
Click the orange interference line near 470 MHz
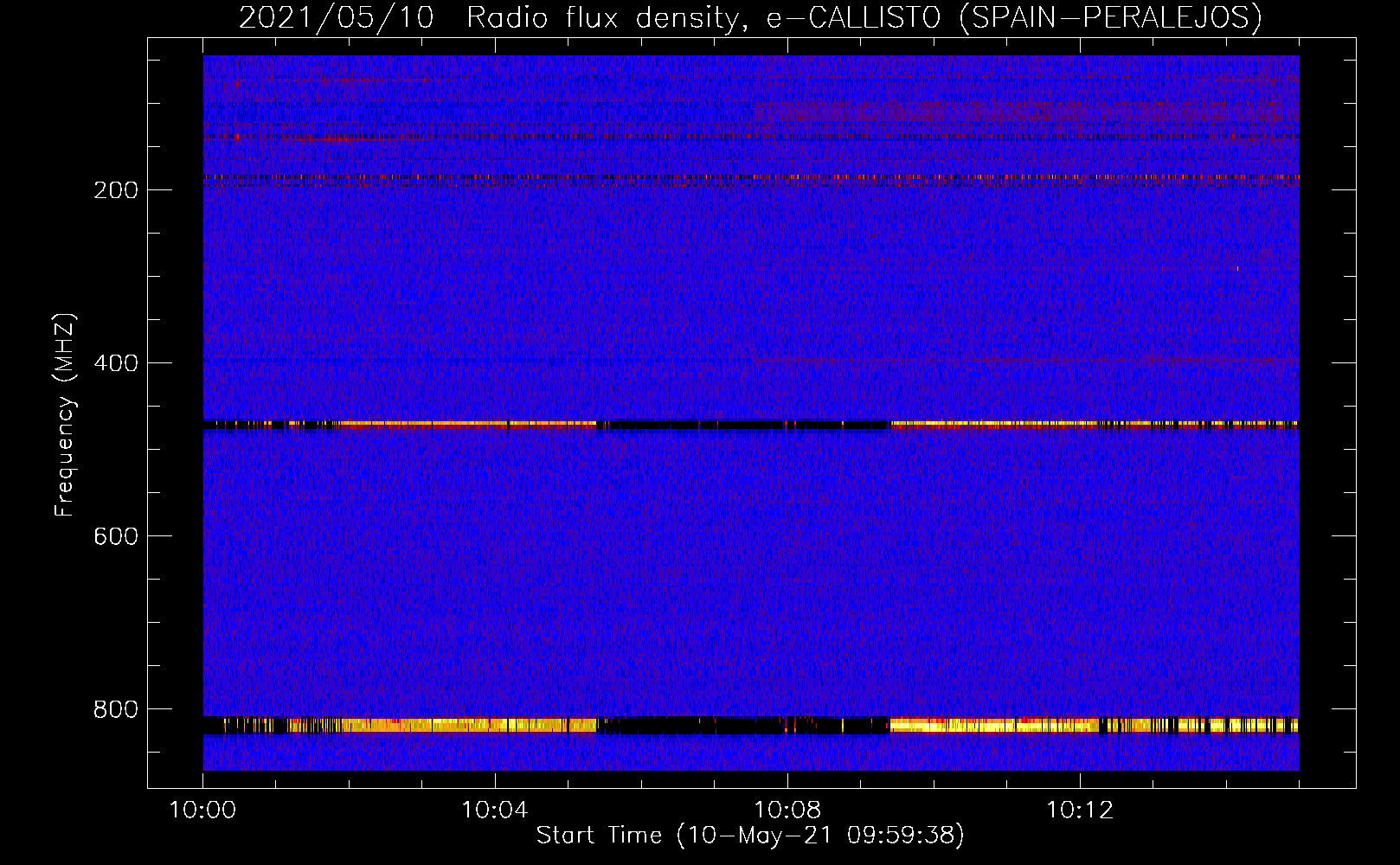click(751, 424)
